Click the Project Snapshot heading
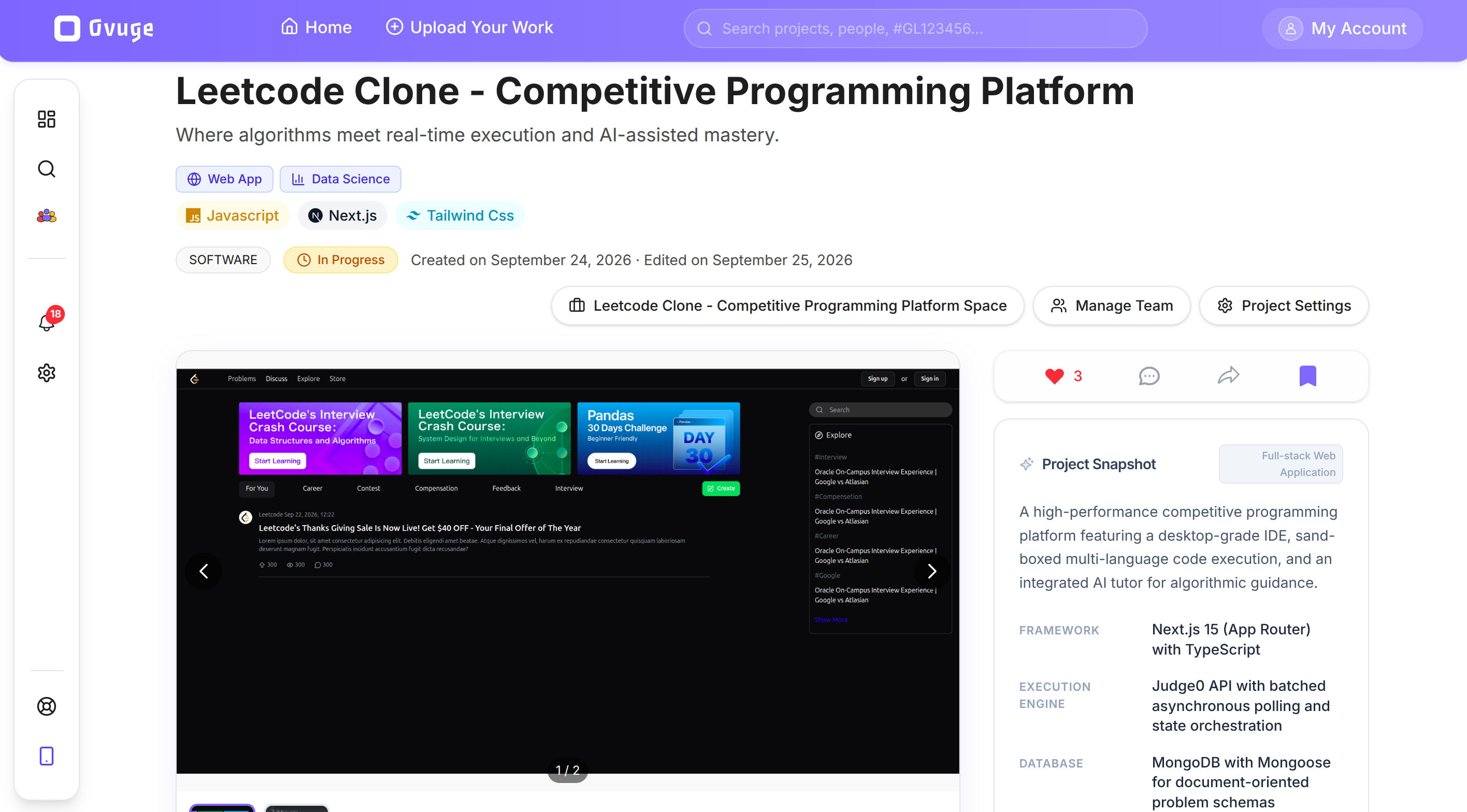The image size is (1467, 812). coord(1099,464)
